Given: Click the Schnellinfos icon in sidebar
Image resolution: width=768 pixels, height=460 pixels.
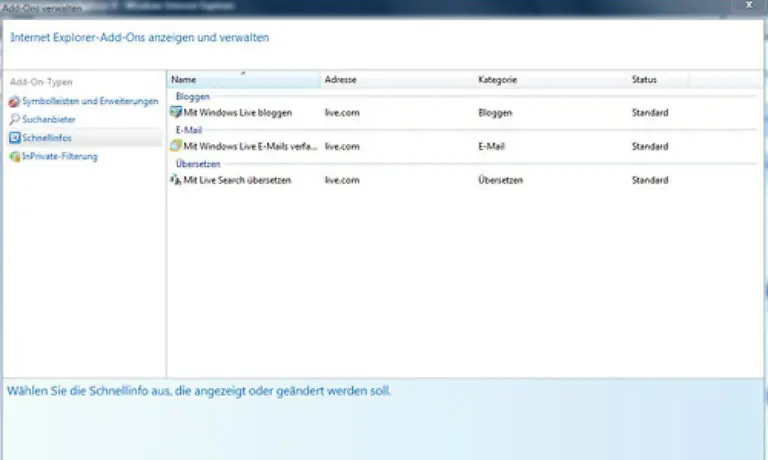Looking at the screenshot, I should pyautogui.click(x=15, y=138).
